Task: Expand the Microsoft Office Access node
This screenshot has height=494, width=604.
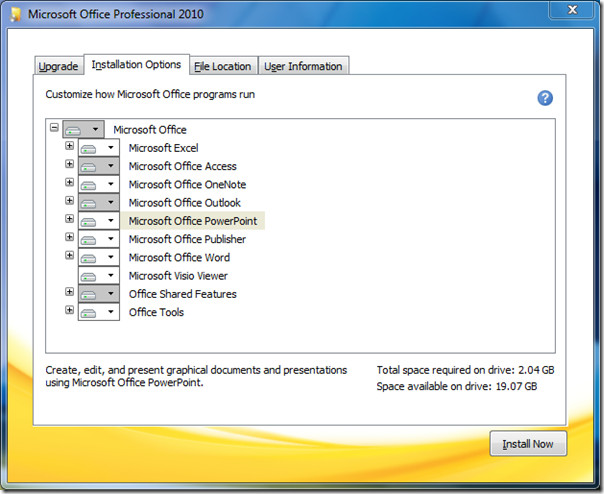Action: pyautogui.click(x=69, y=164)
